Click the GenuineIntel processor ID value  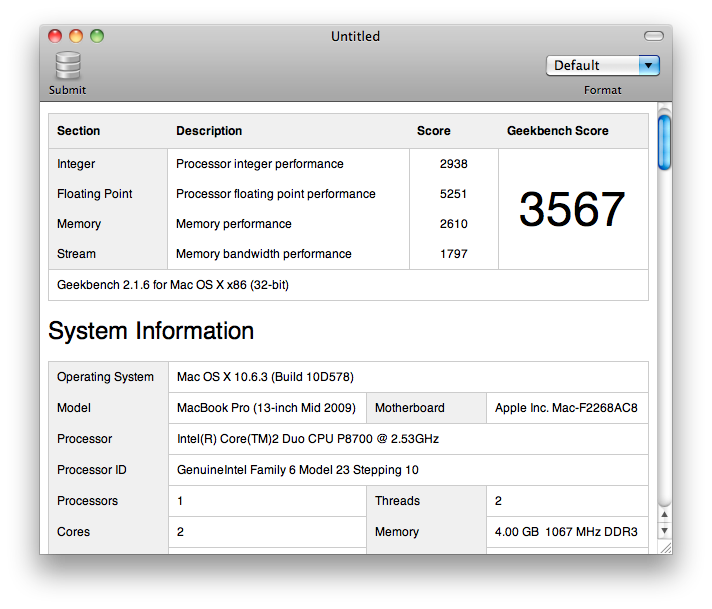point(298,470)
